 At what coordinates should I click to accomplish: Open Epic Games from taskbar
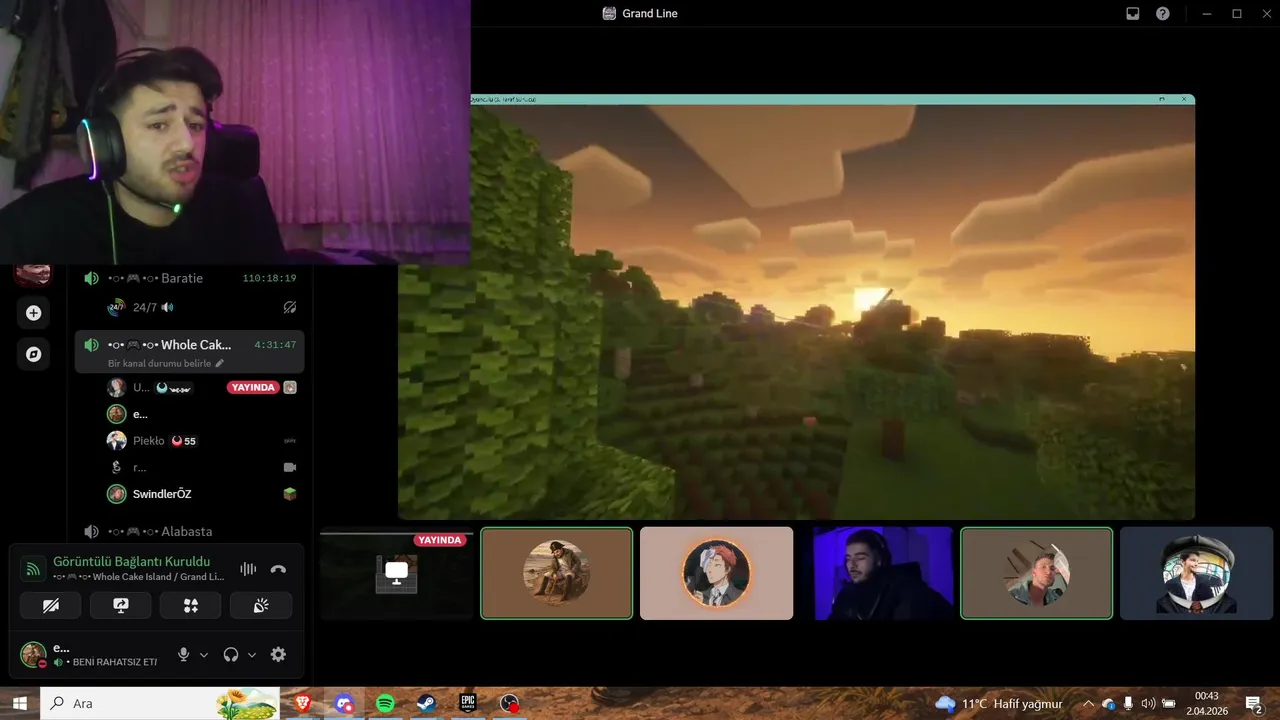pos(467,703)
